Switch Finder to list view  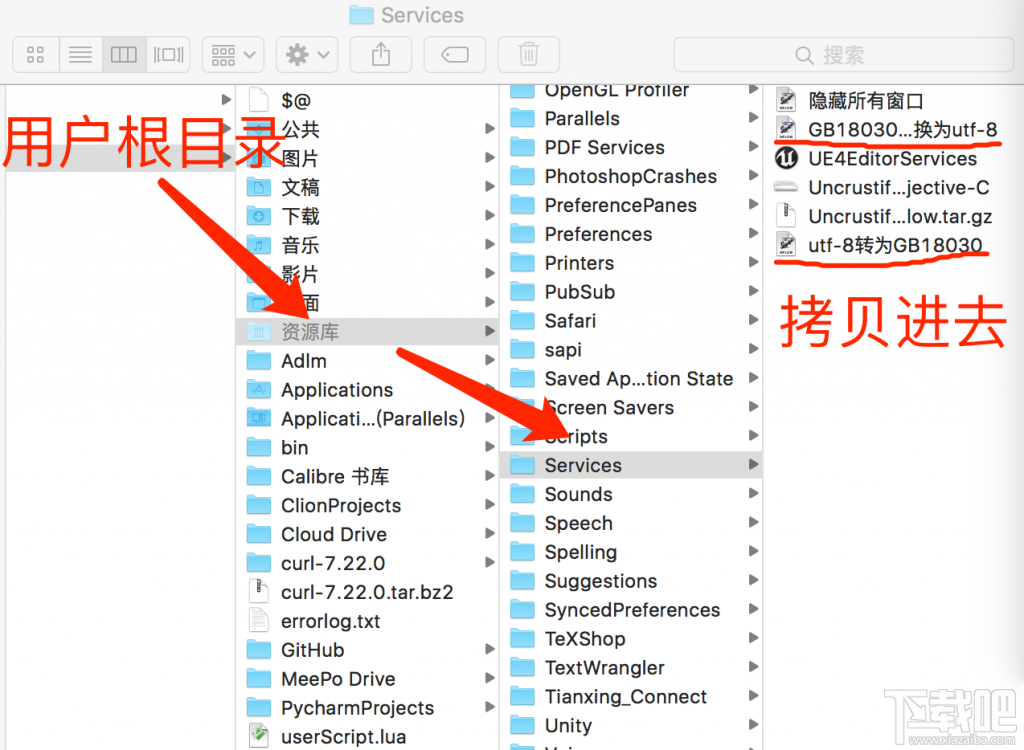pos(80,54)
